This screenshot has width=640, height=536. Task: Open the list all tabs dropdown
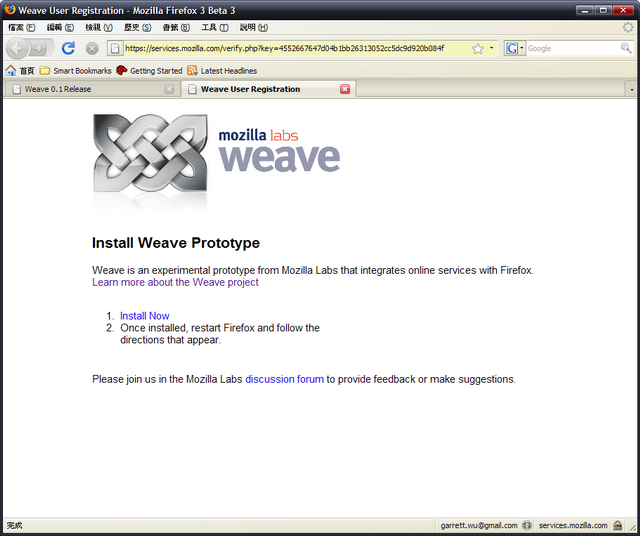[631, 89]
